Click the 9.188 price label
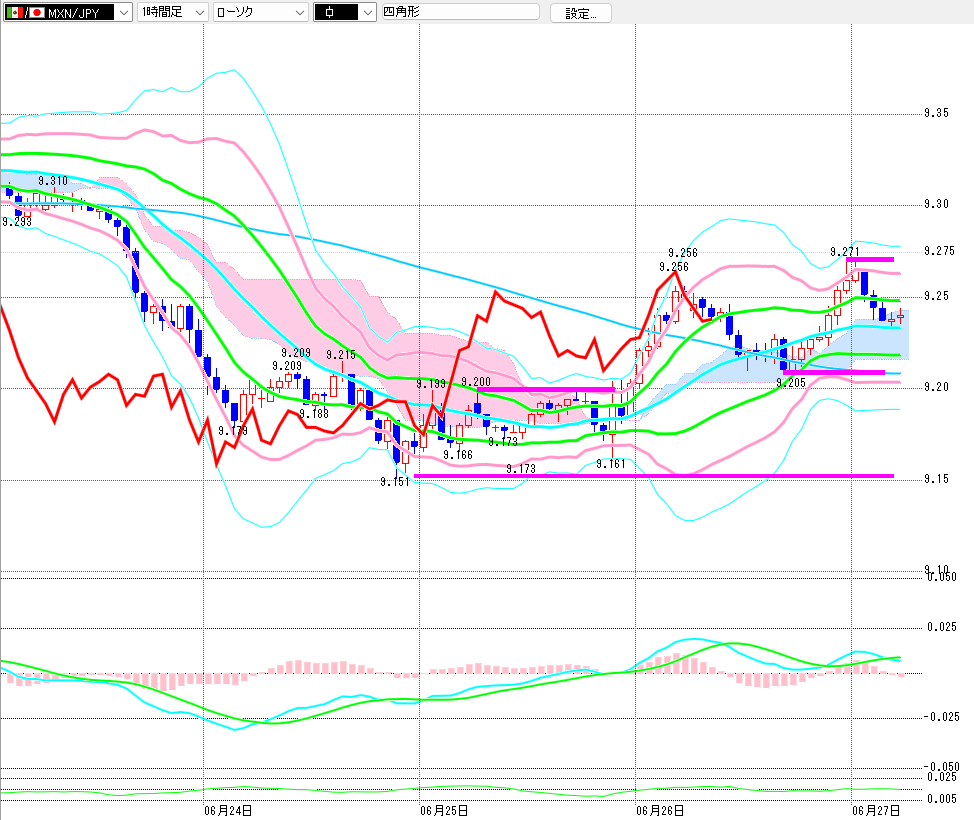The image size is (974, 820). point(314,414)
